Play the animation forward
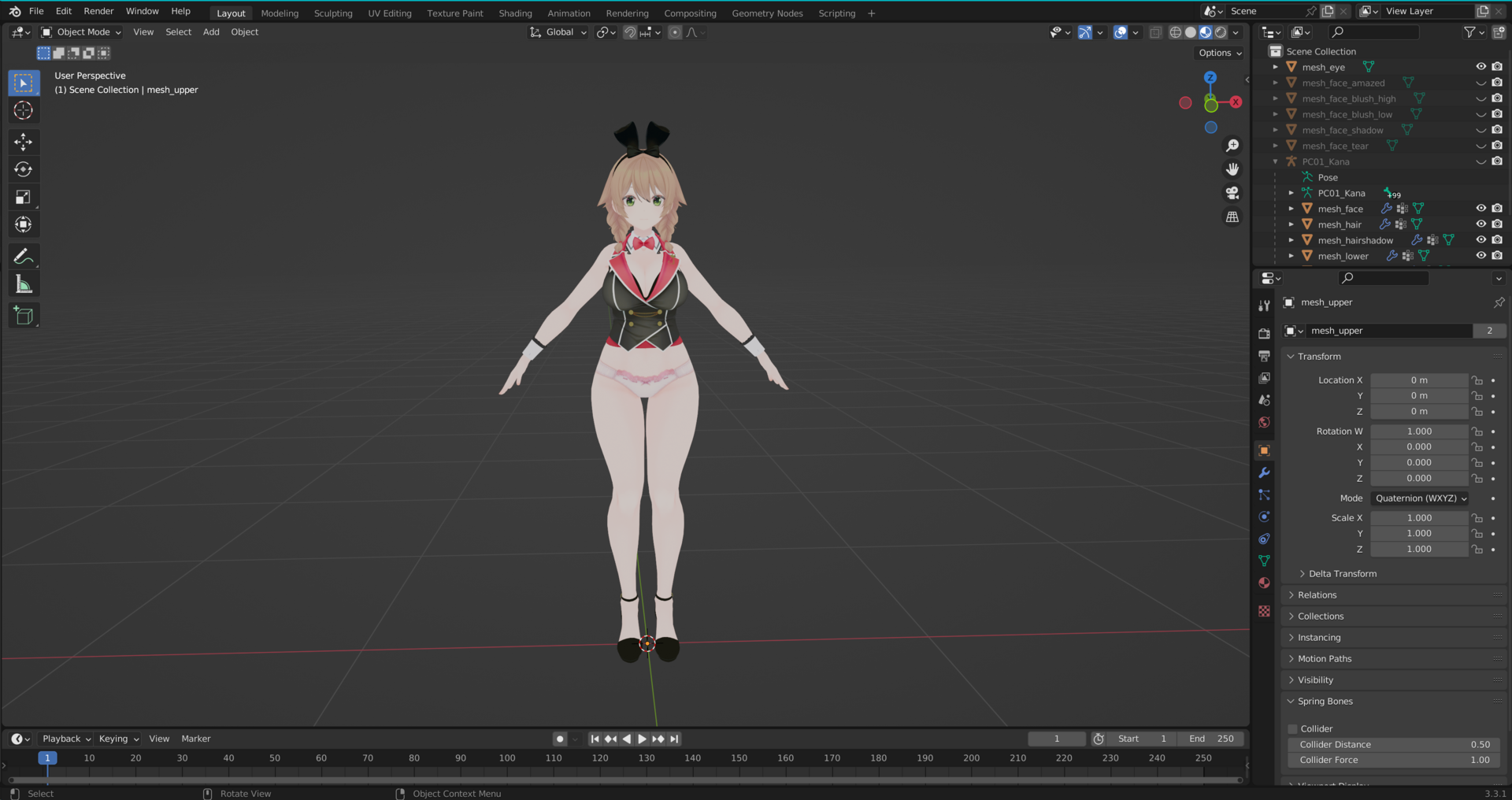 tap(642, 739)
